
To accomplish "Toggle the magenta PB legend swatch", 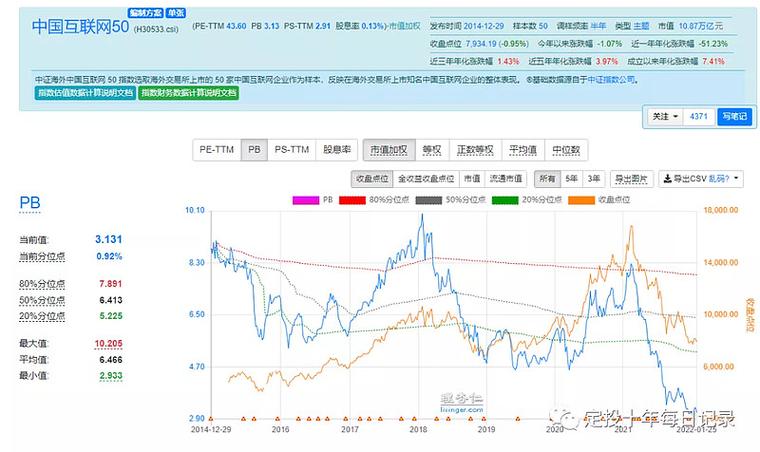I will [x=306, y=200].
